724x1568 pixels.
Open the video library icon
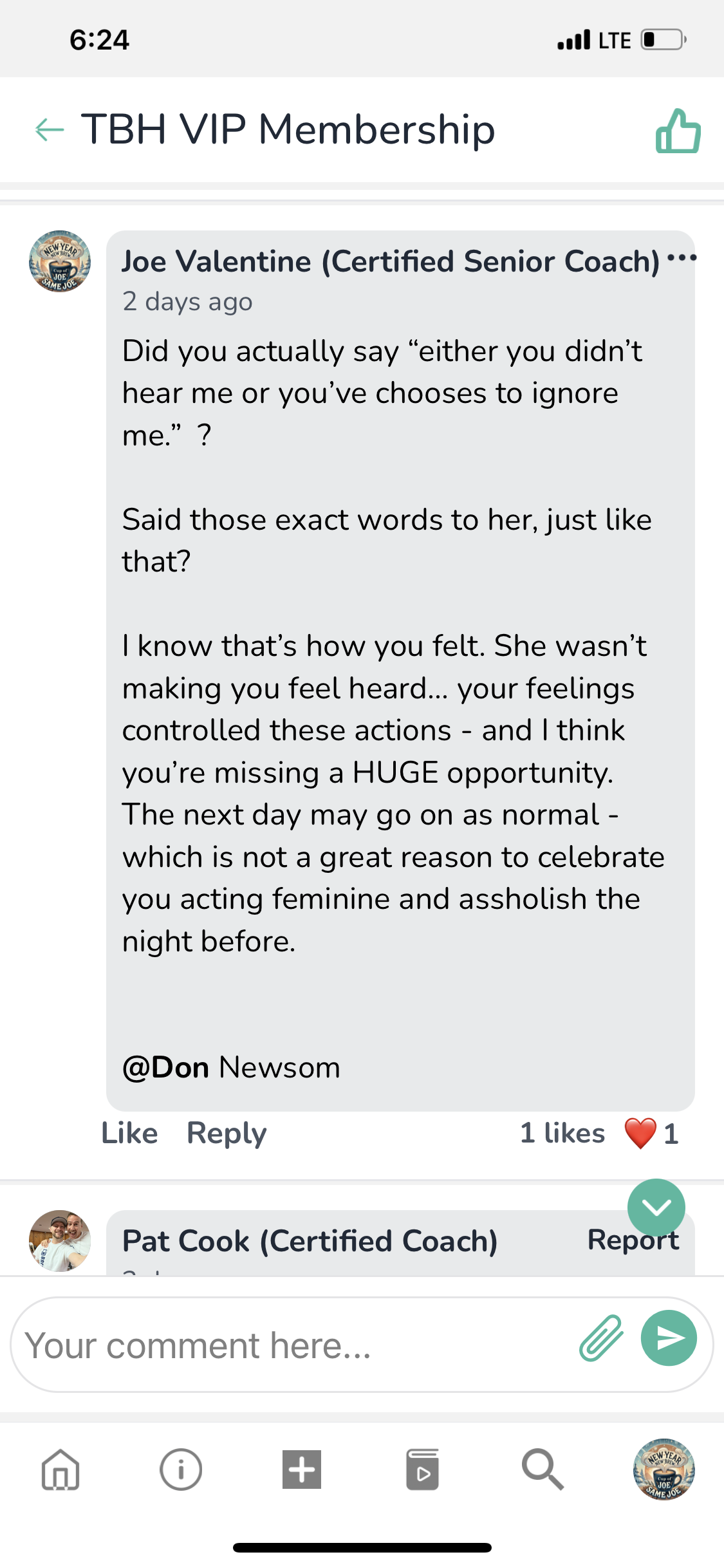click(422, 1470)
